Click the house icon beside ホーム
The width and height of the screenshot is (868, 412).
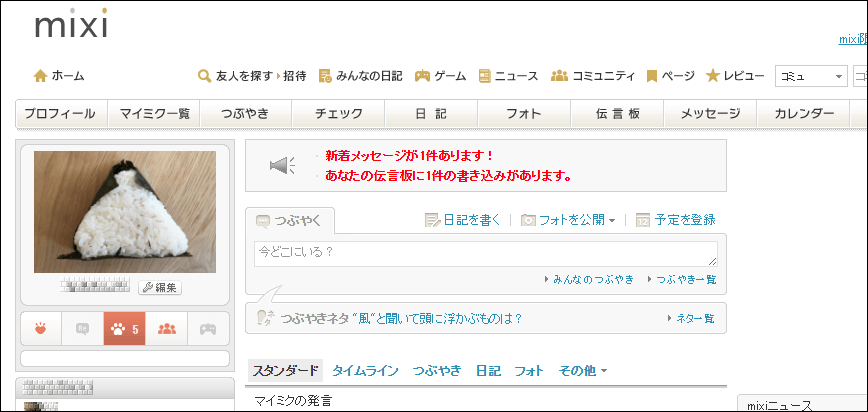40,76
